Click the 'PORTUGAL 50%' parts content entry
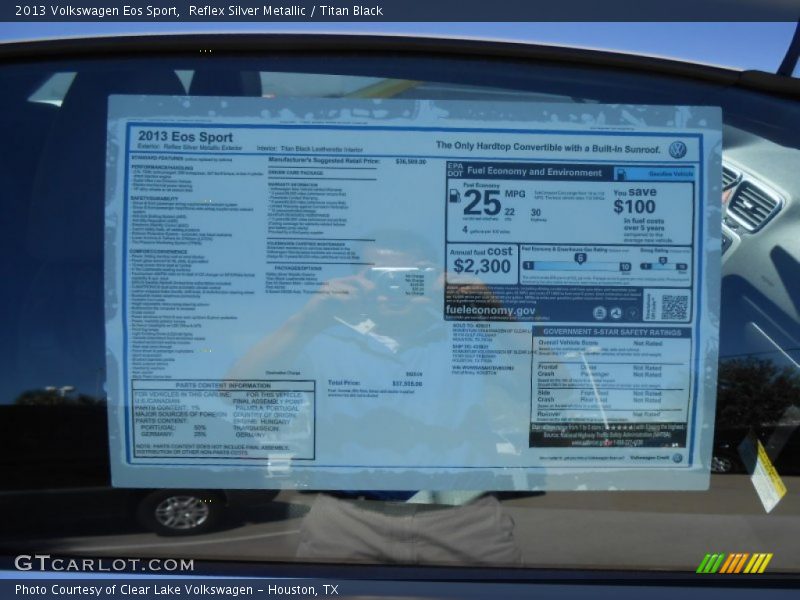Viewport: 800px width, 600px height. click(173, 428)
